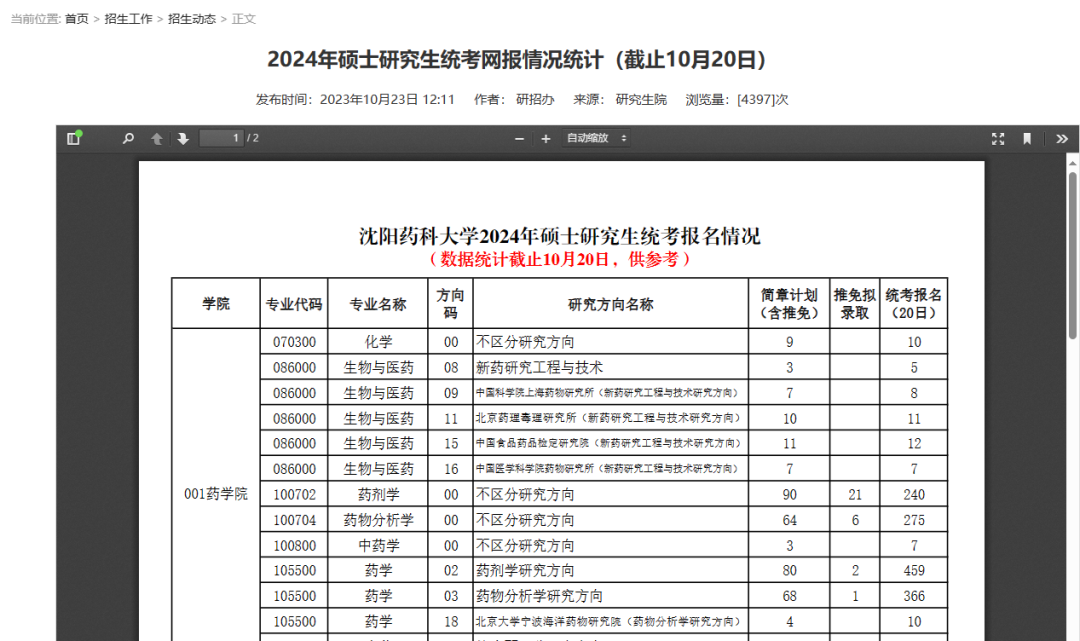
Task: Select the 中药学 major name cell
Action: point(378,545)
